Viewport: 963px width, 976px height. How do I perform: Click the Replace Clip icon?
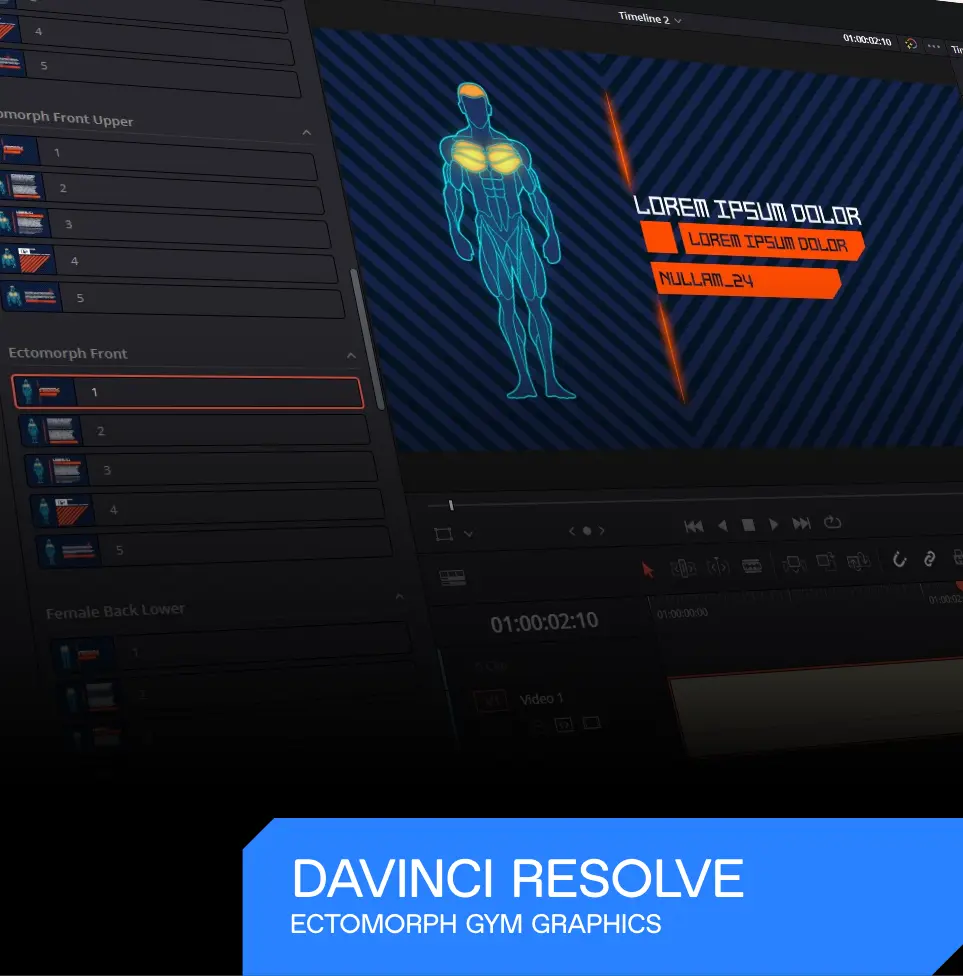pos(858,562)
